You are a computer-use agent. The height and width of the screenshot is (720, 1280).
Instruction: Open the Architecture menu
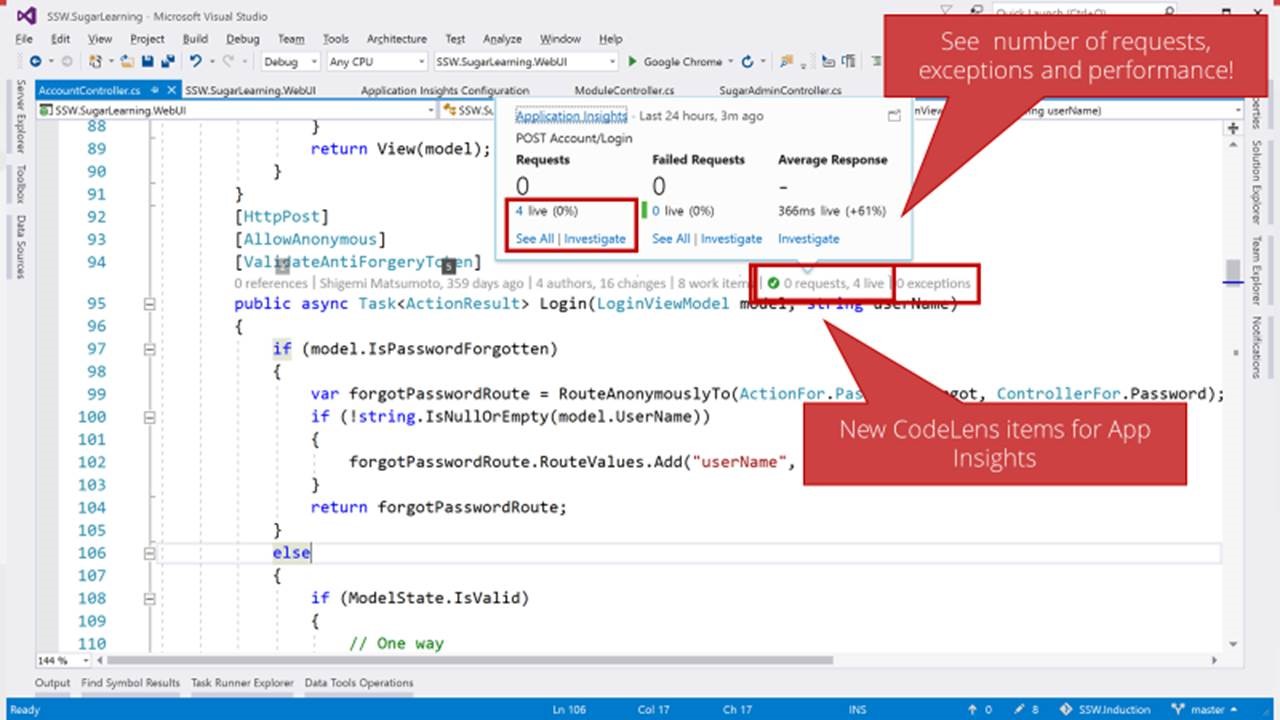(396, 39)
